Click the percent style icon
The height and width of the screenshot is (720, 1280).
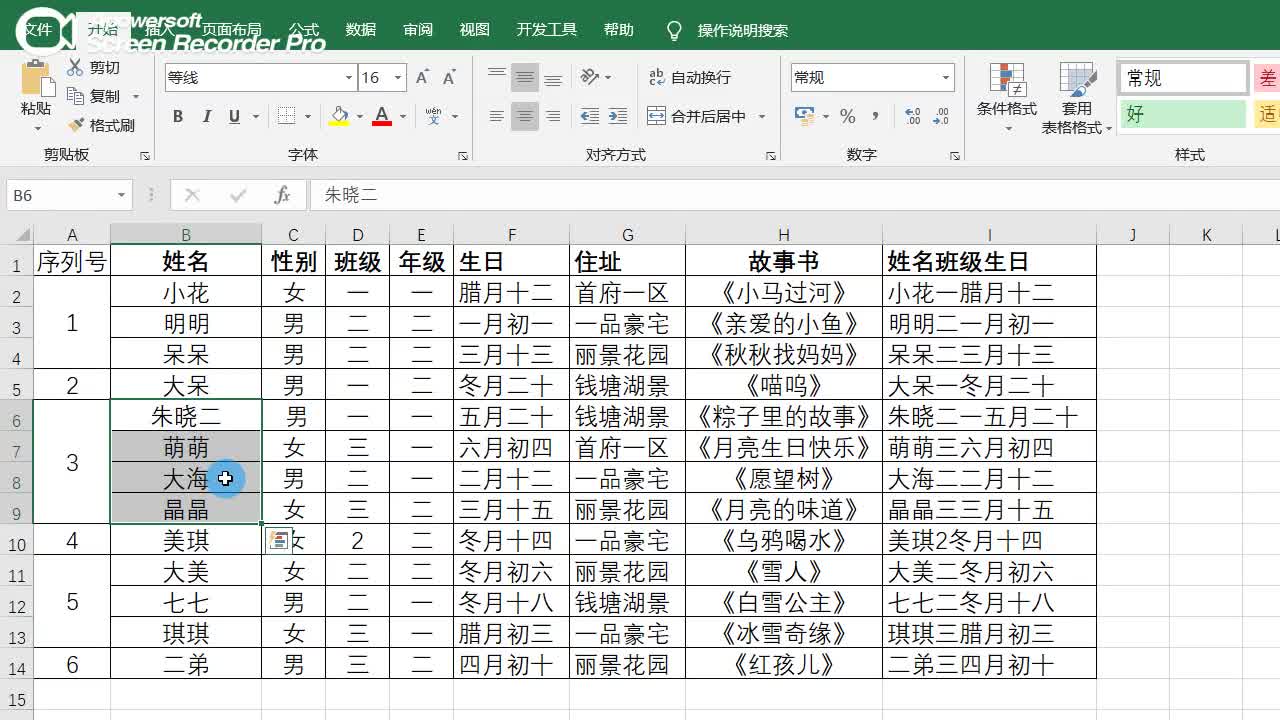coord(847,117)
